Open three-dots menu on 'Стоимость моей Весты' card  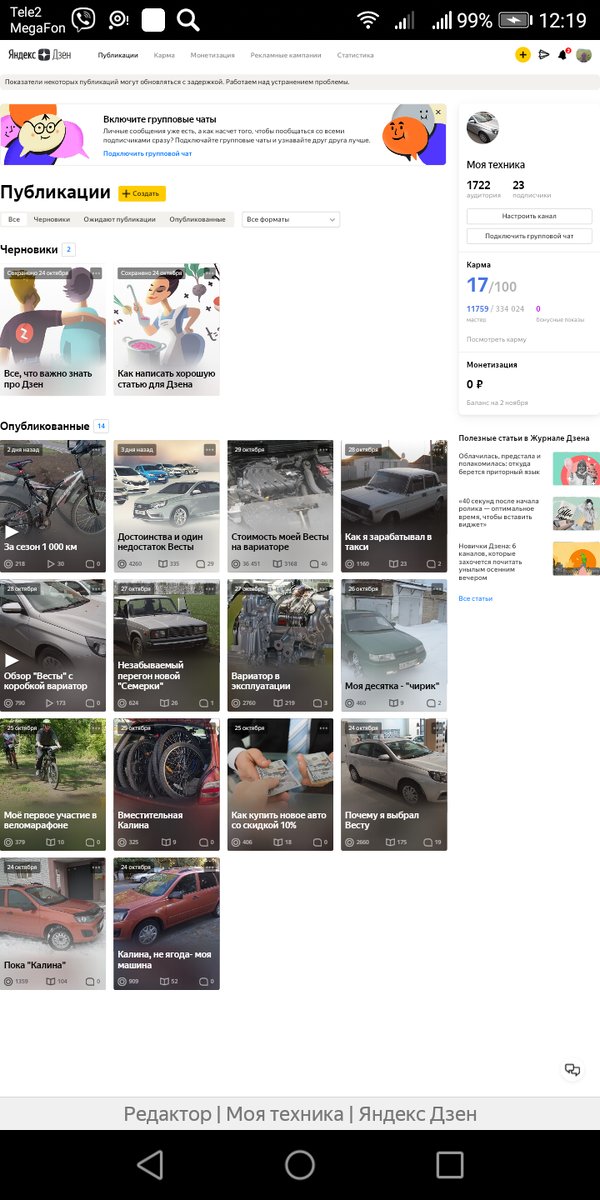pos(324,450)
